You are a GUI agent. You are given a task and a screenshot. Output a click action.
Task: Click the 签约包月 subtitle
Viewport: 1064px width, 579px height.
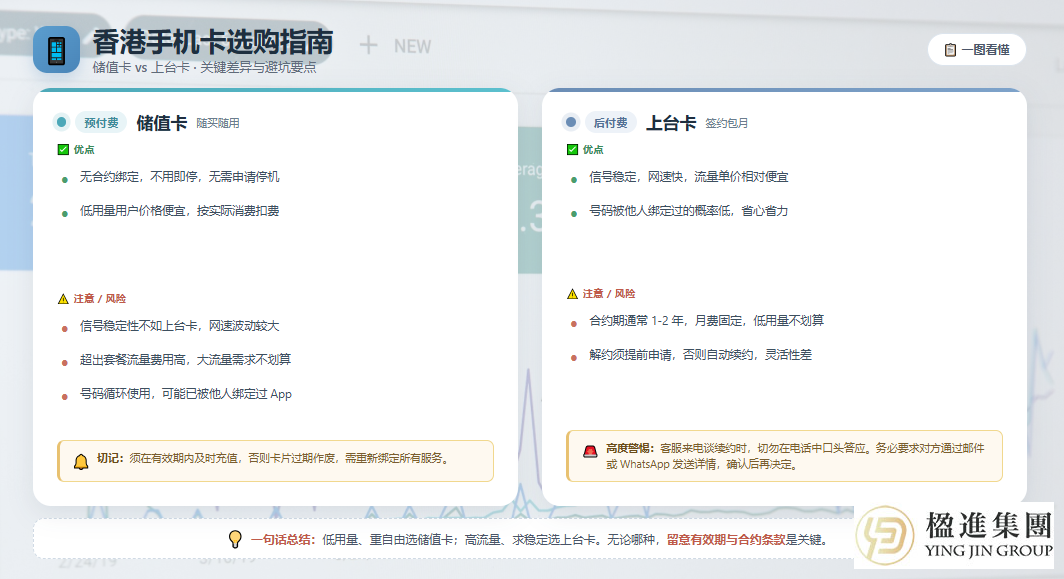(x=727, y=124)
